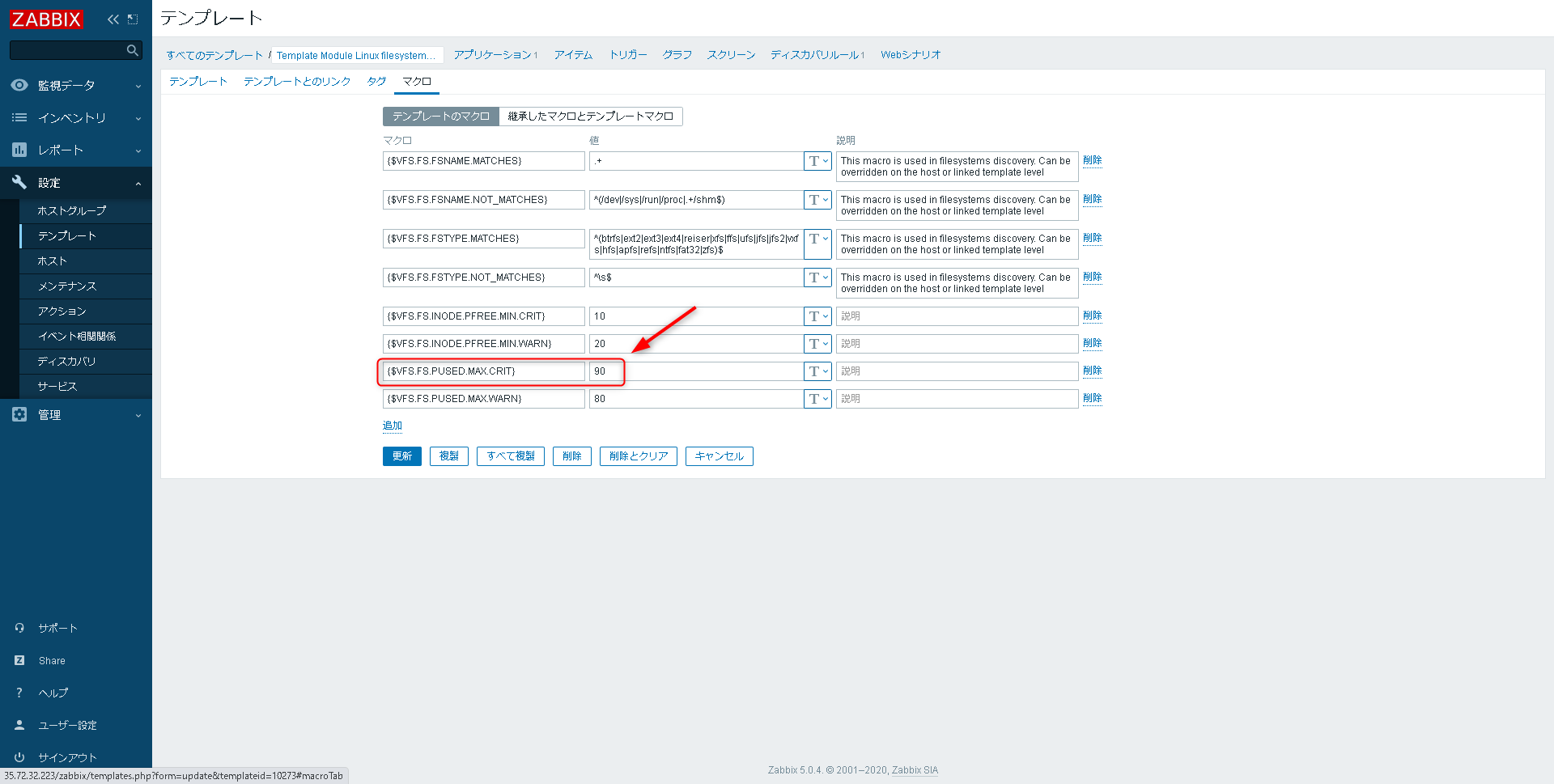This screenshot has height=784, width=1554.
Task: Open アプリケーション link
Action: [493, 55]
